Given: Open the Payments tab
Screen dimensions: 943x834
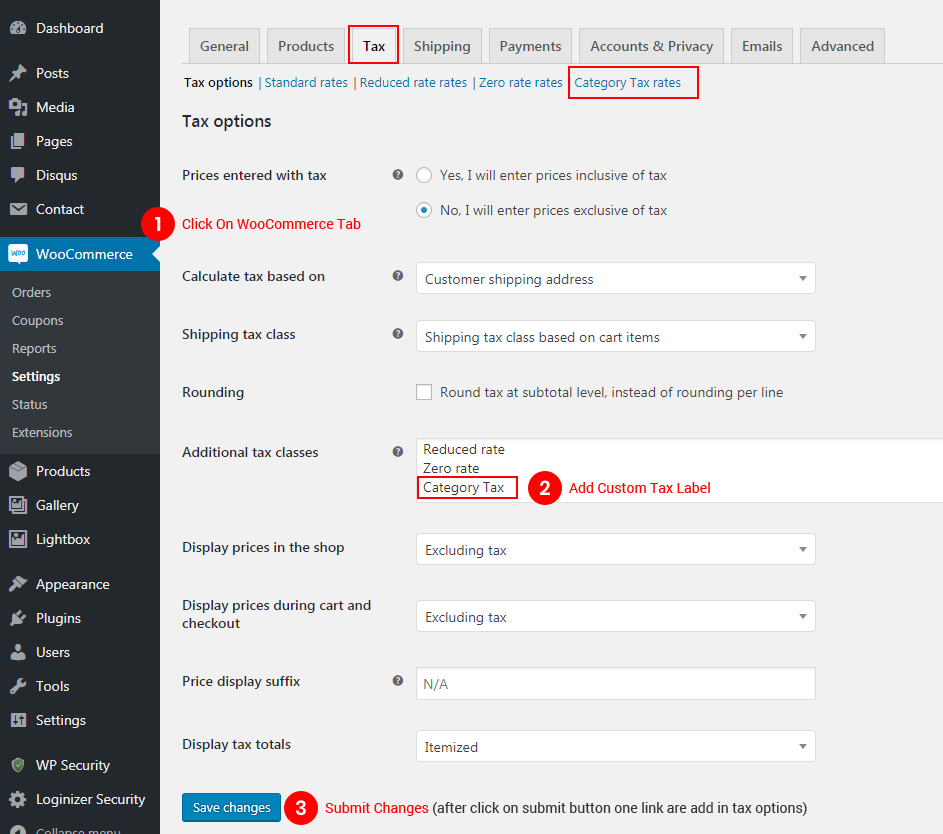Looking at the screenshot, I should coord(530,46).
